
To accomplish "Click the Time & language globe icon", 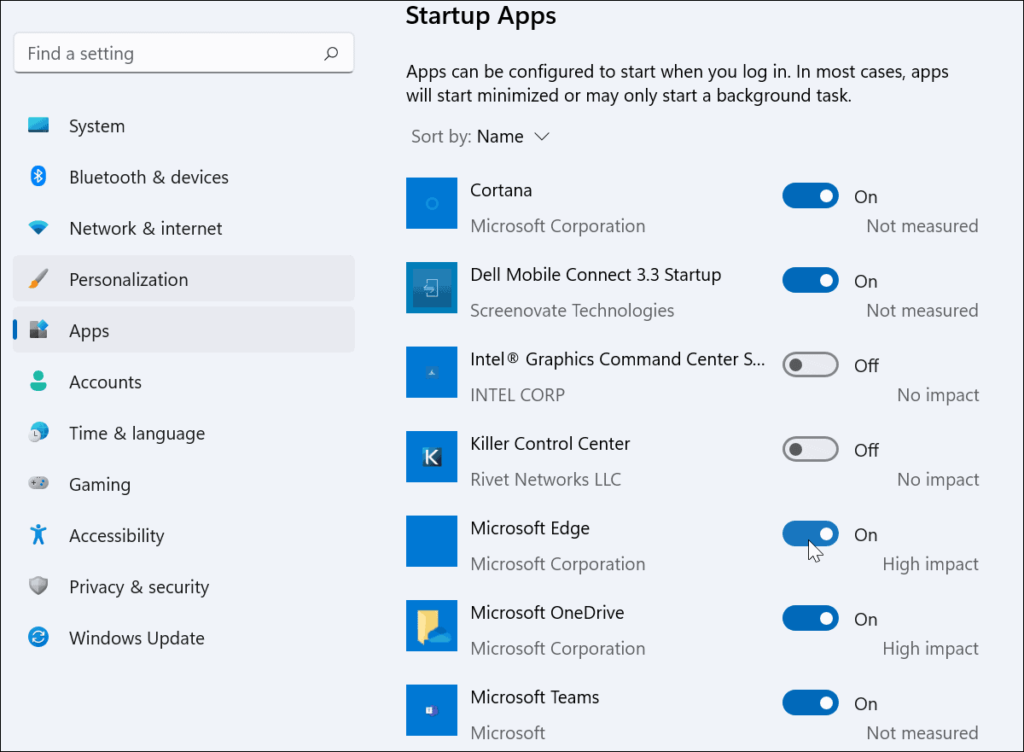I will click(39, 432).
